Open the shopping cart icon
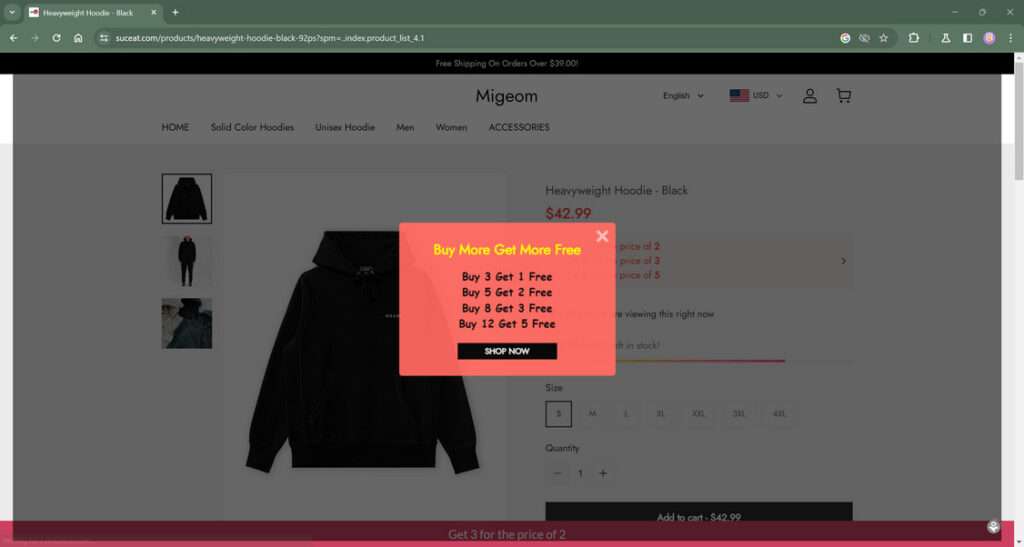This screenshot has height=547, width=1024. coord(844,96)
